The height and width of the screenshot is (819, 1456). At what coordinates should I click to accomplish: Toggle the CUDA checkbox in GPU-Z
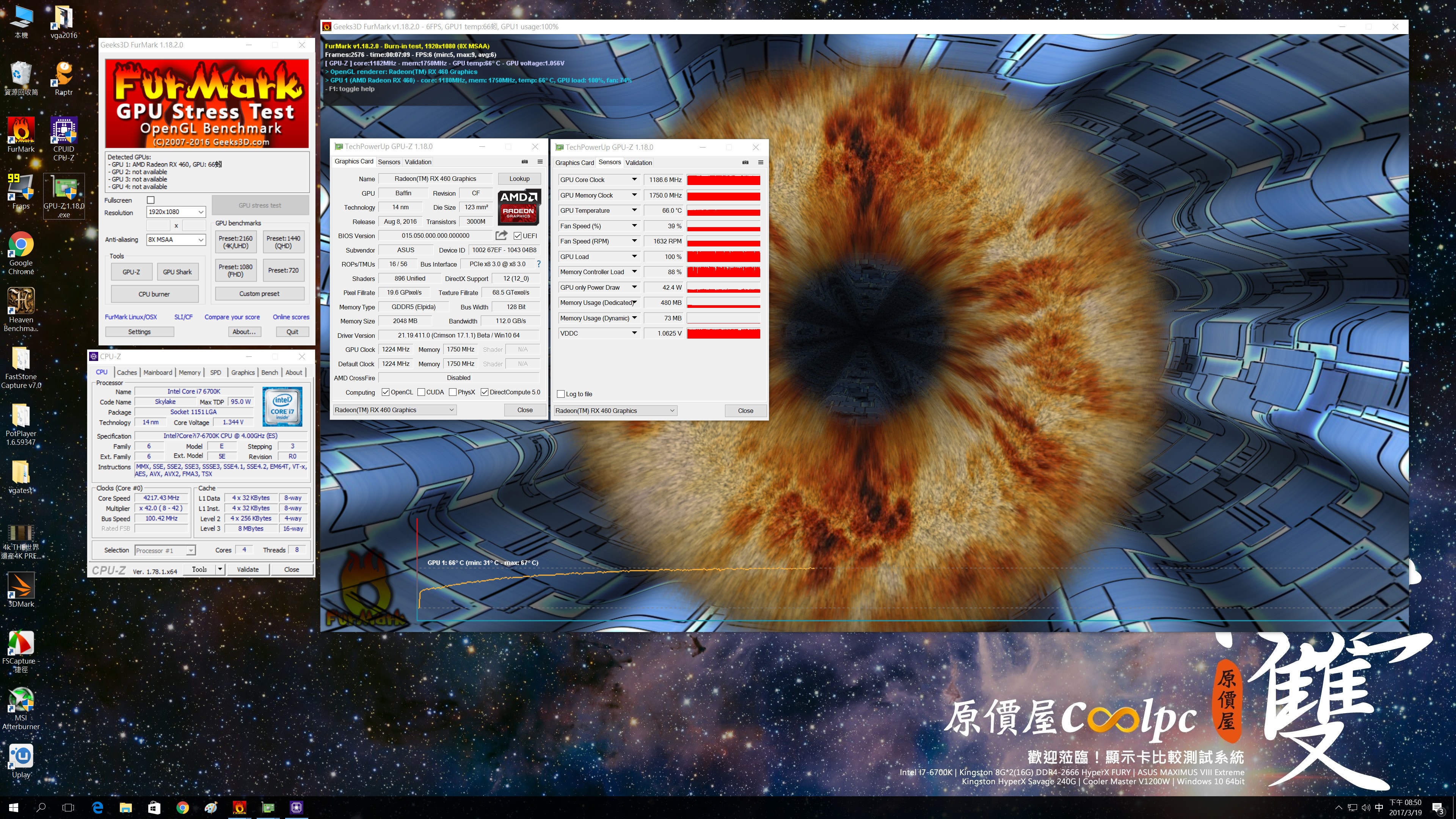(x=421, y=392)
